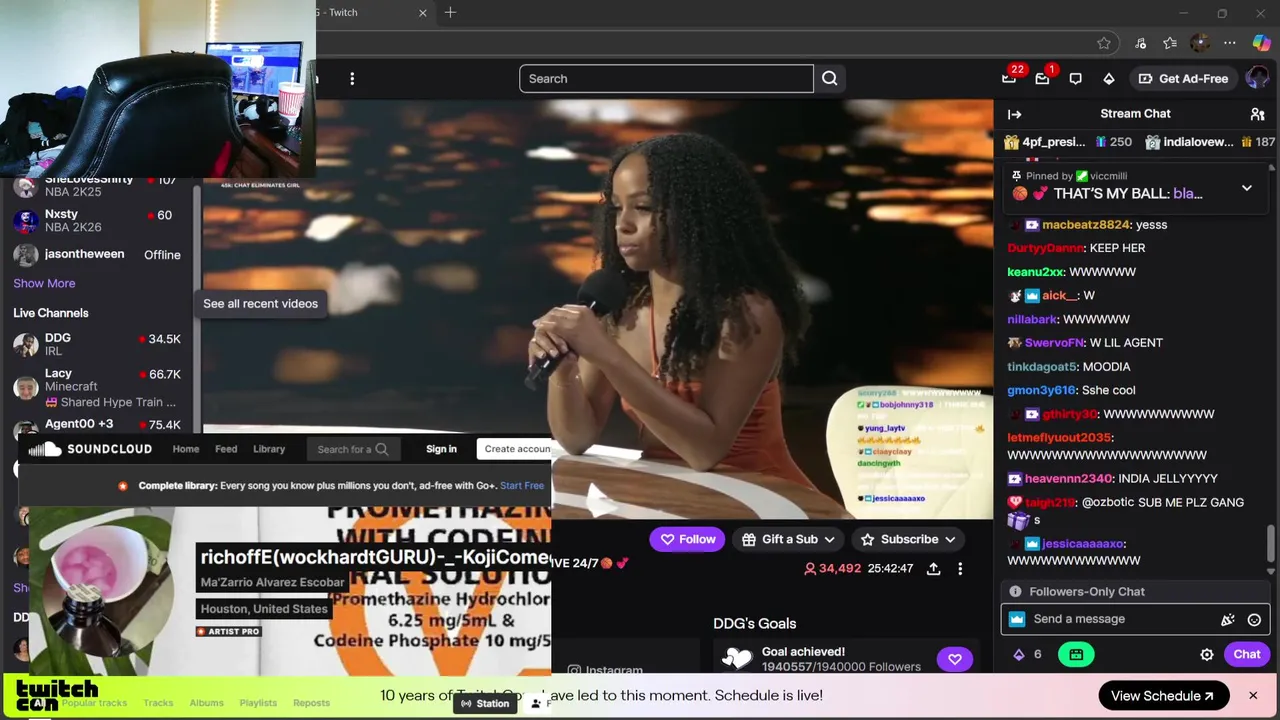Click the Copilot icon in browser toolbar

click(x=1261, y=43)
